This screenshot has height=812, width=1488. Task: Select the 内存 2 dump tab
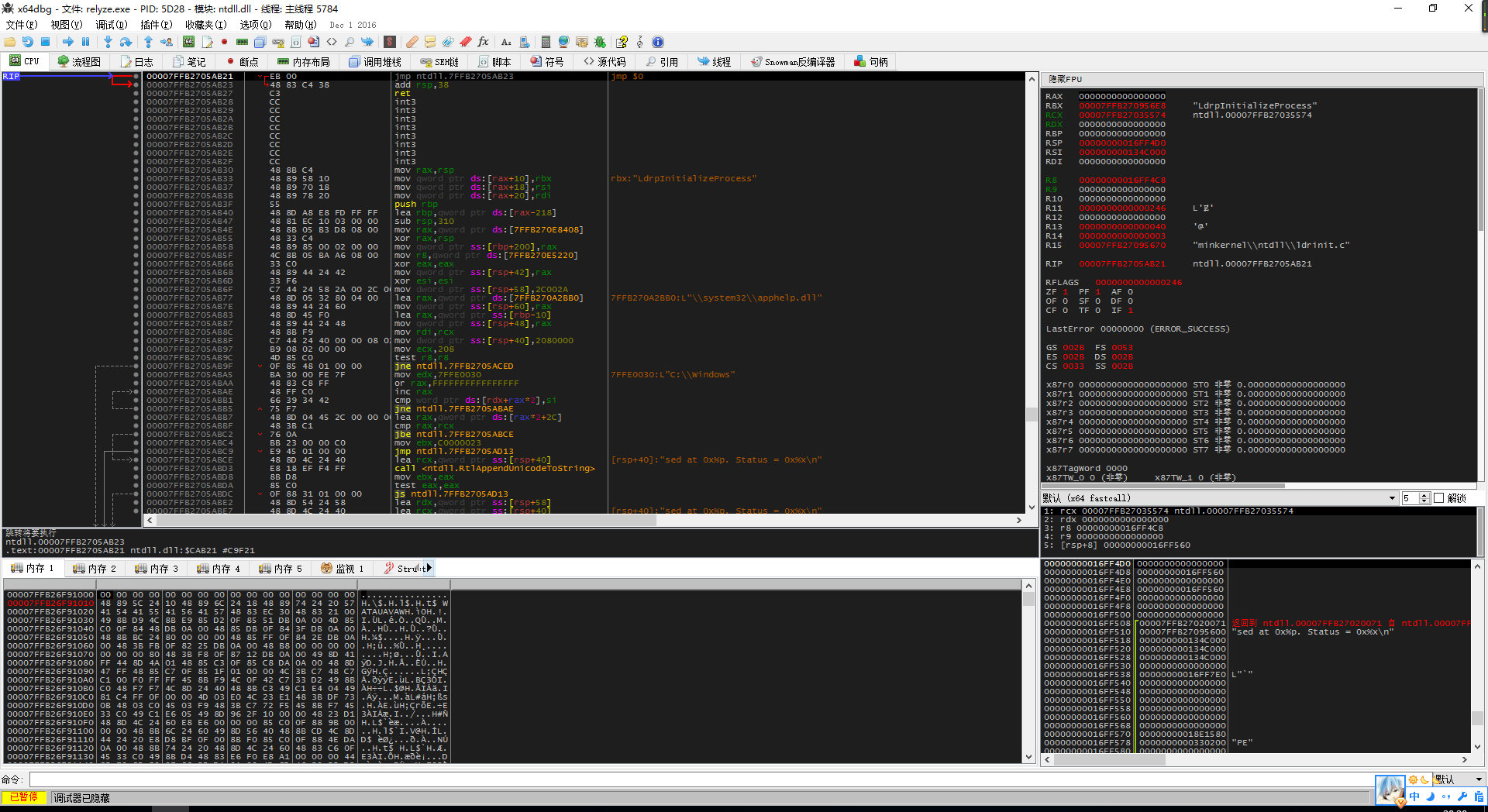[x=95, y=568]
